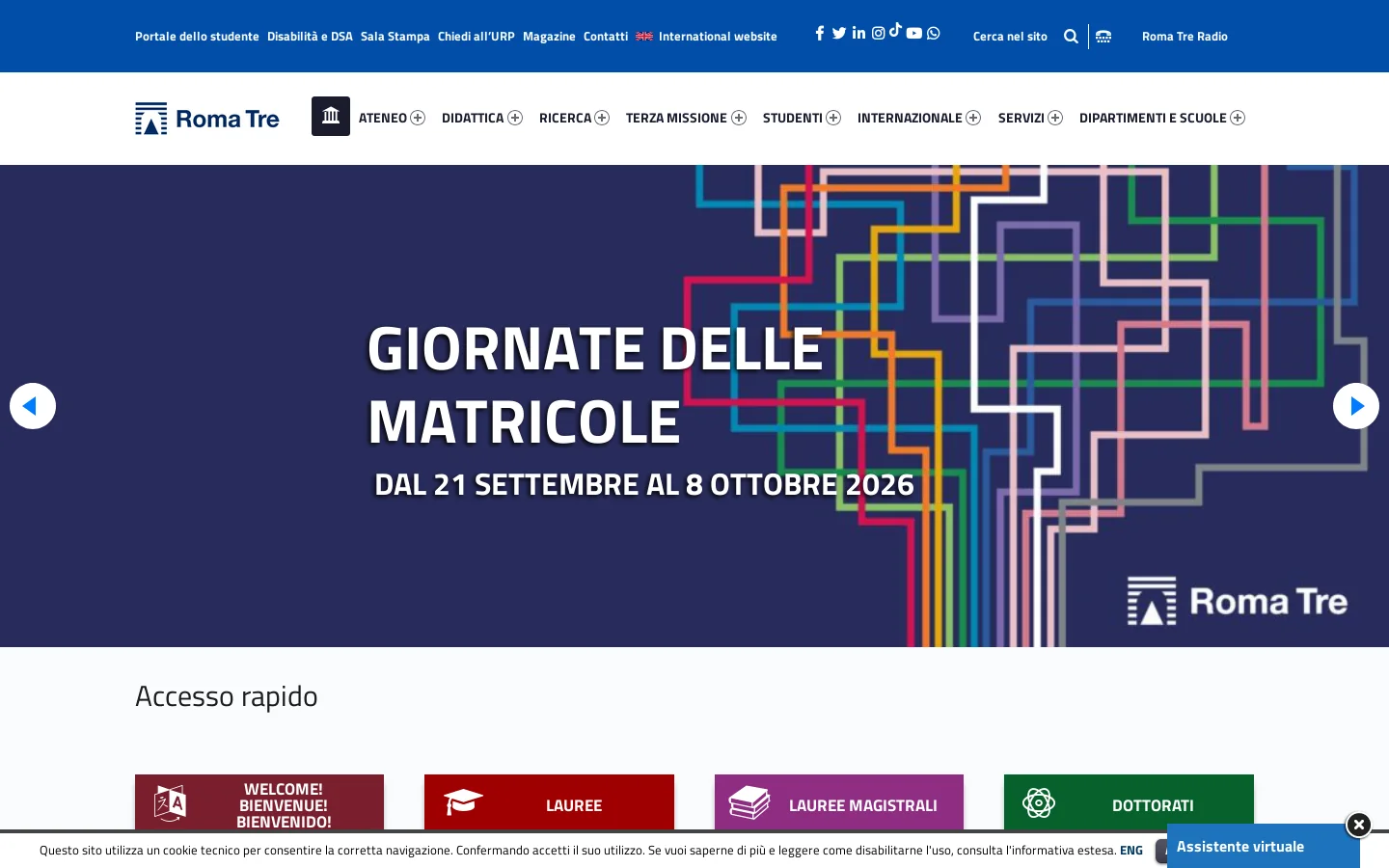This screenshot has height=868, width=1389.
Task: Open Chiedi all'URP link
Action: pyautogui.click(x=477, y=37)
